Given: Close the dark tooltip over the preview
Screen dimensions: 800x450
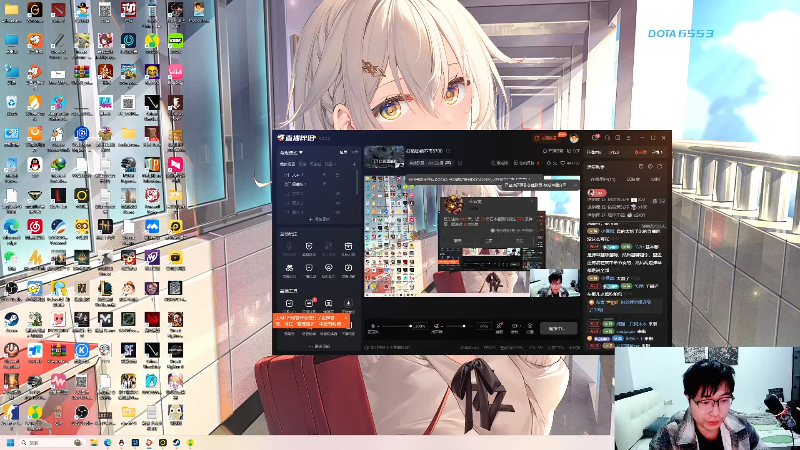Looking at the screenshot, I should (x=576, y=185).
